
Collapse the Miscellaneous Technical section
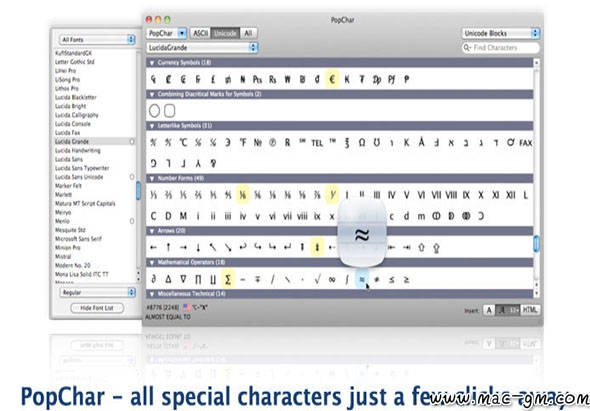[x=152, y=294]
